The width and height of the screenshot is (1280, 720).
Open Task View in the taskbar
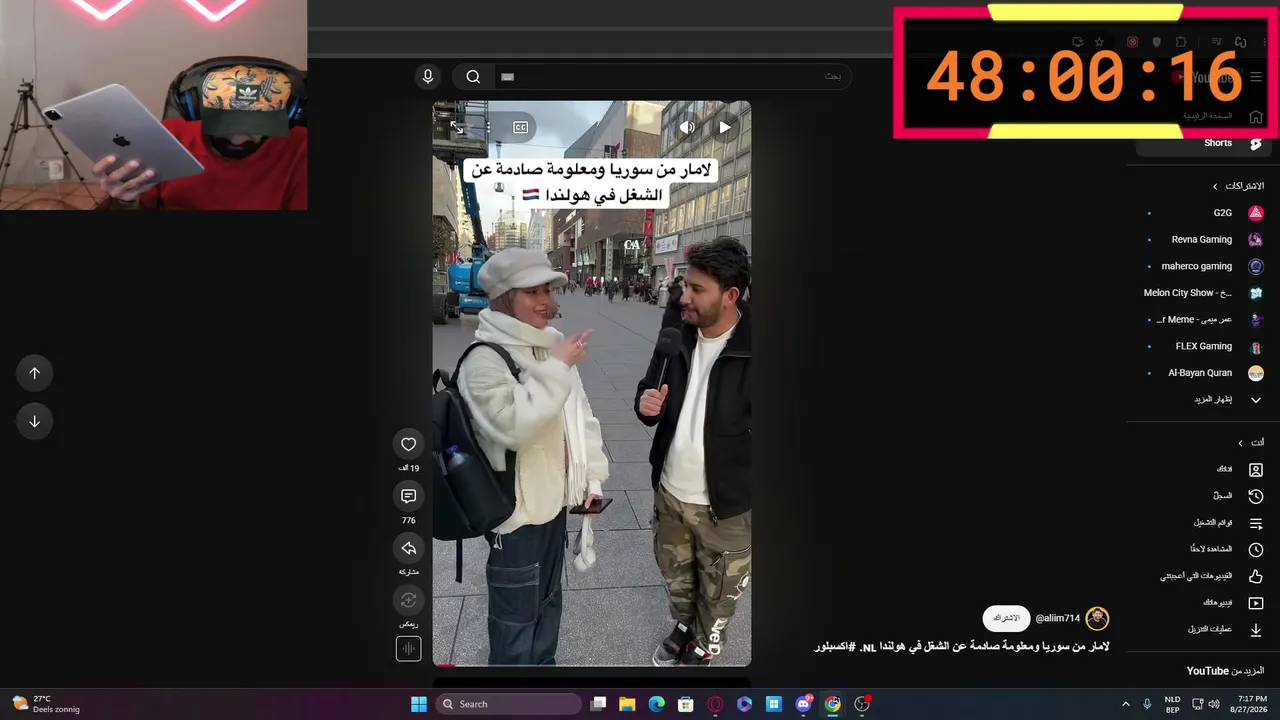(598, 704)
